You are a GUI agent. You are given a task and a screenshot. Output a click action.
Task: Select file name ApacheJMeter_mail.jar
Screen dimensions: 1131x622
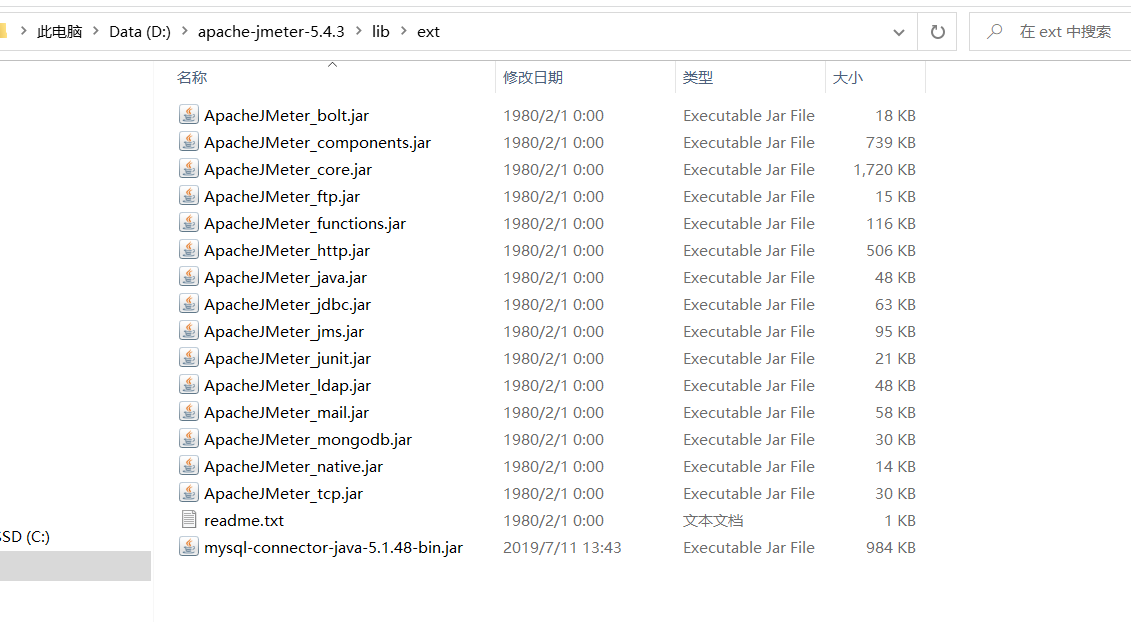(286, 412)
